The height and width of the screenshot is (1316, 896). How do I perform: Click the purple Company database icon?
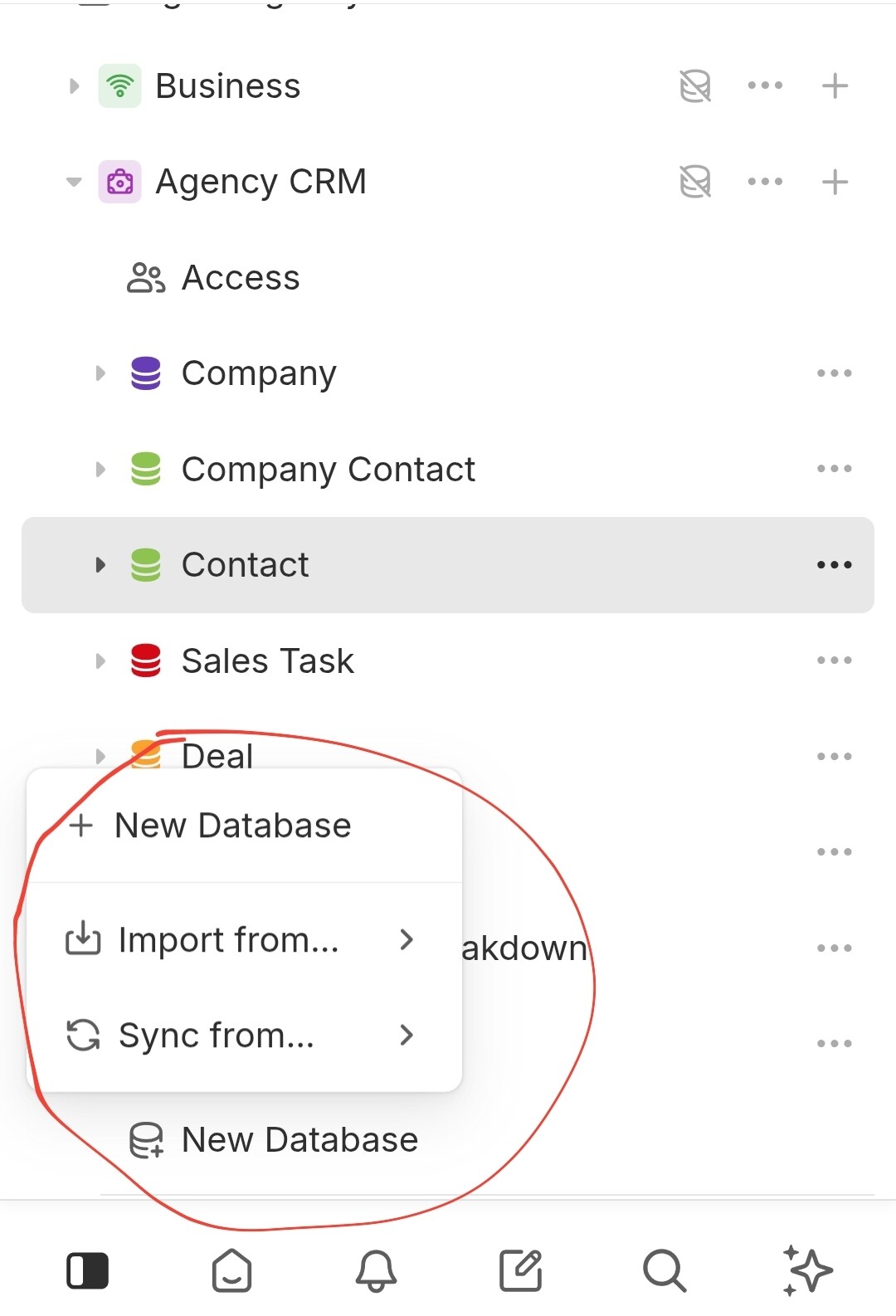146,373
